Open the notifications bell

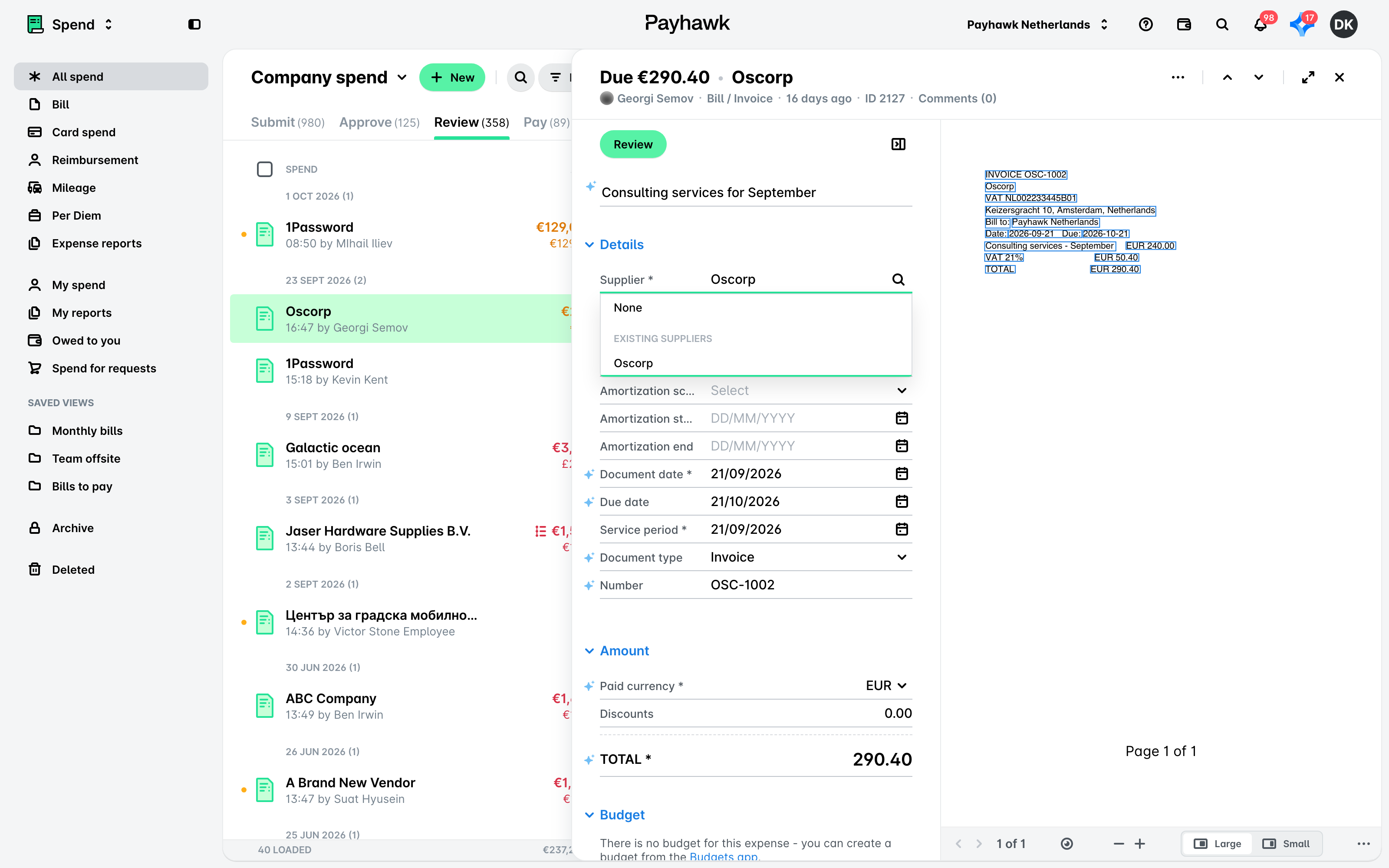[1260, 25]
